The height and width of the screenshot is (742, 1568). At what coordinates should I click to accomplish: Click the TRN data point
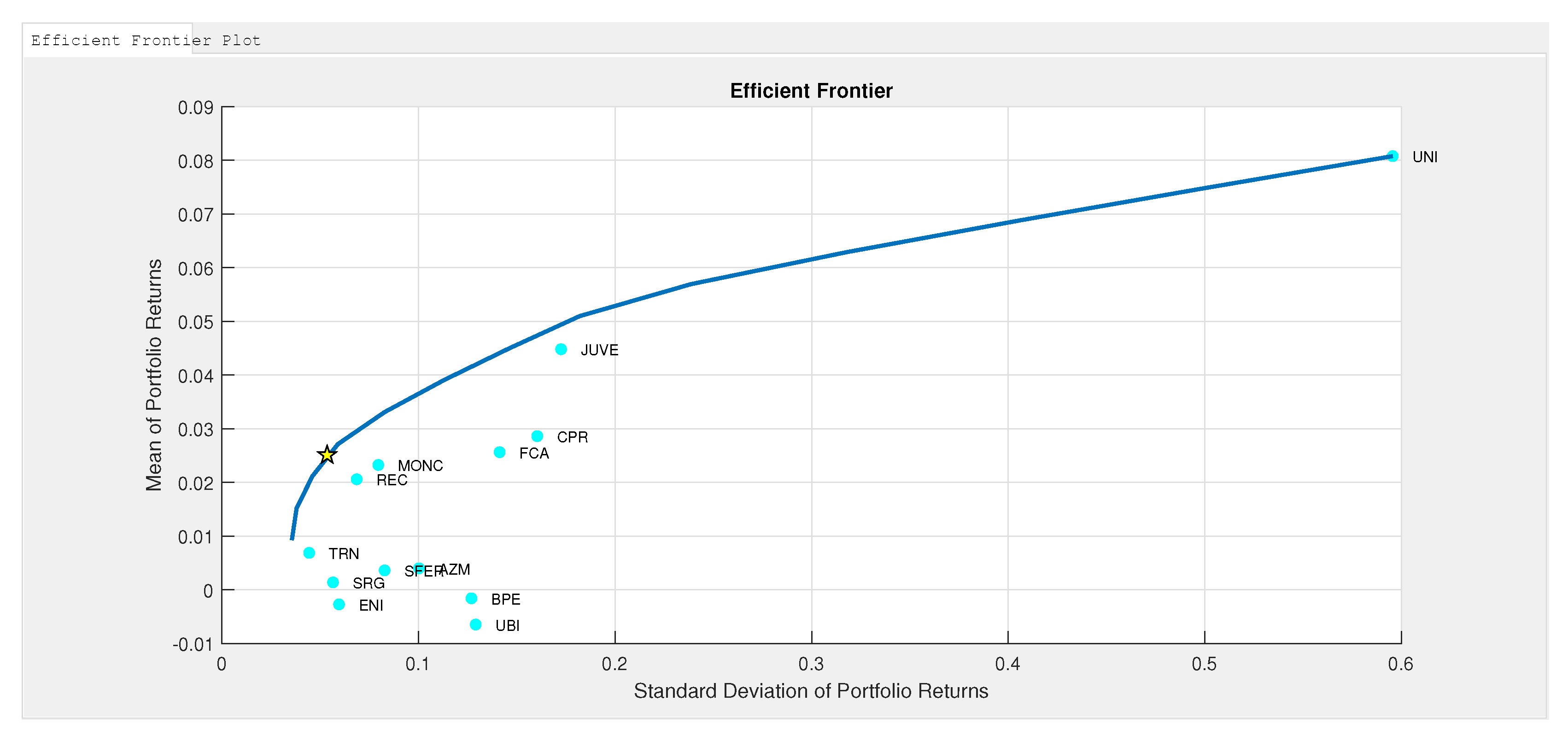point(309,553)
